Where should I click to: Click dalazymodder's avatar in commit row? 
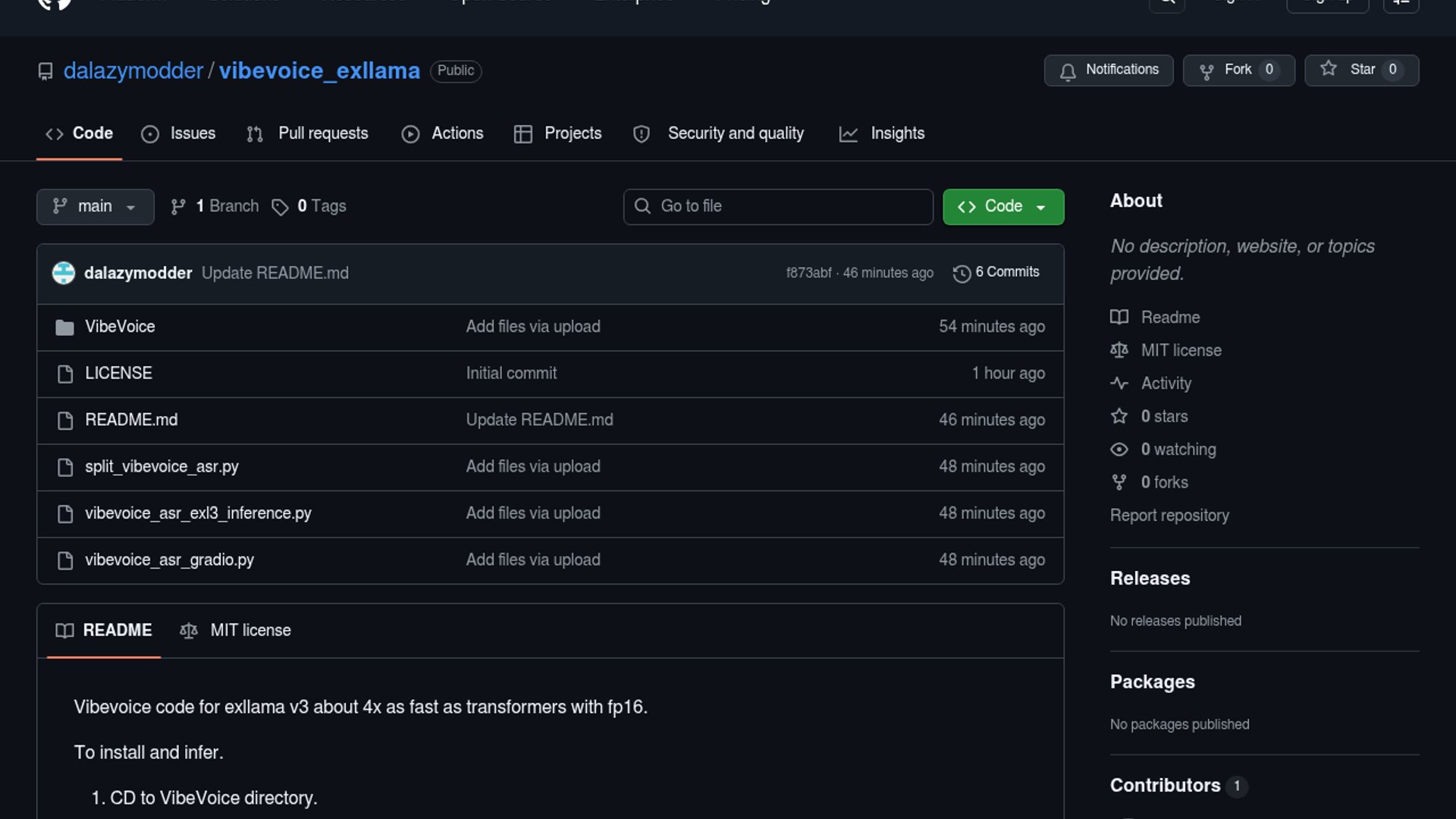coord(64,273)
